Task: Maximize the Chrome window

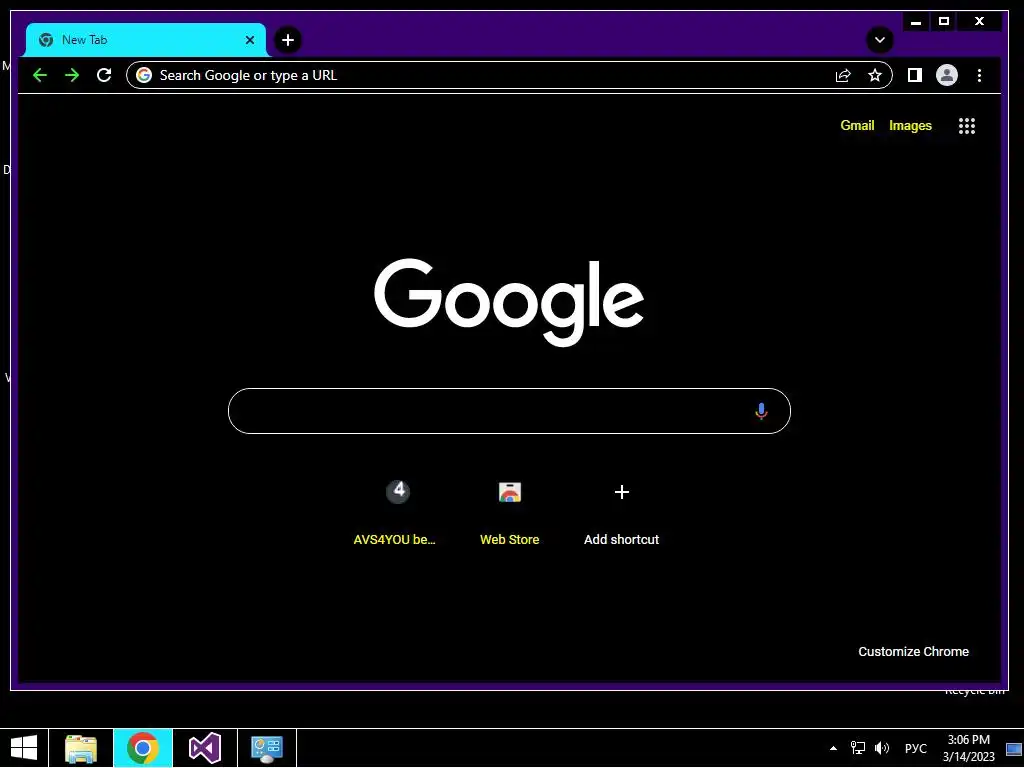Action: coord(944,22)
